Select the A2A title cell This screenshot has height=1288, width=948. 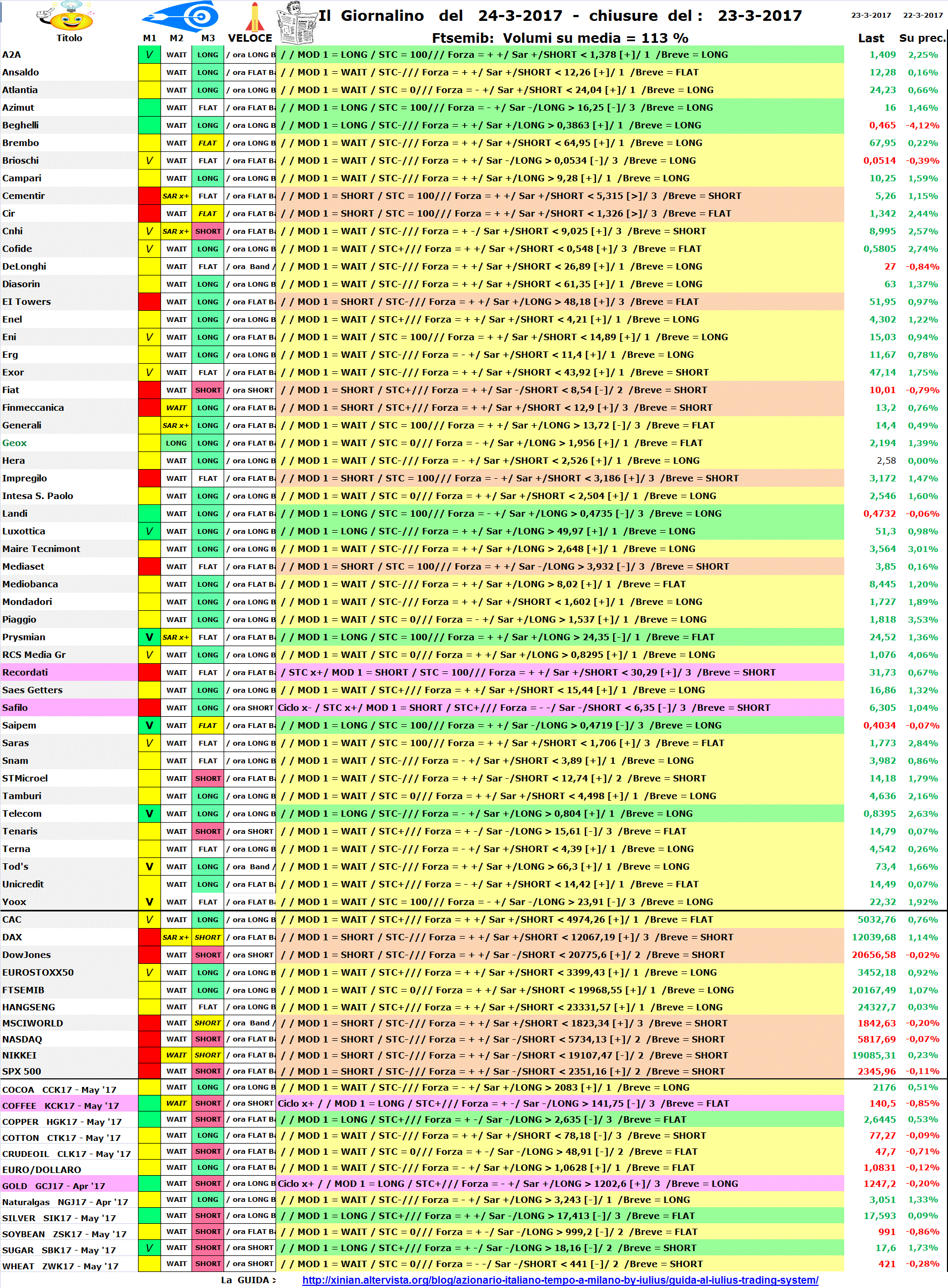point(69,55)
